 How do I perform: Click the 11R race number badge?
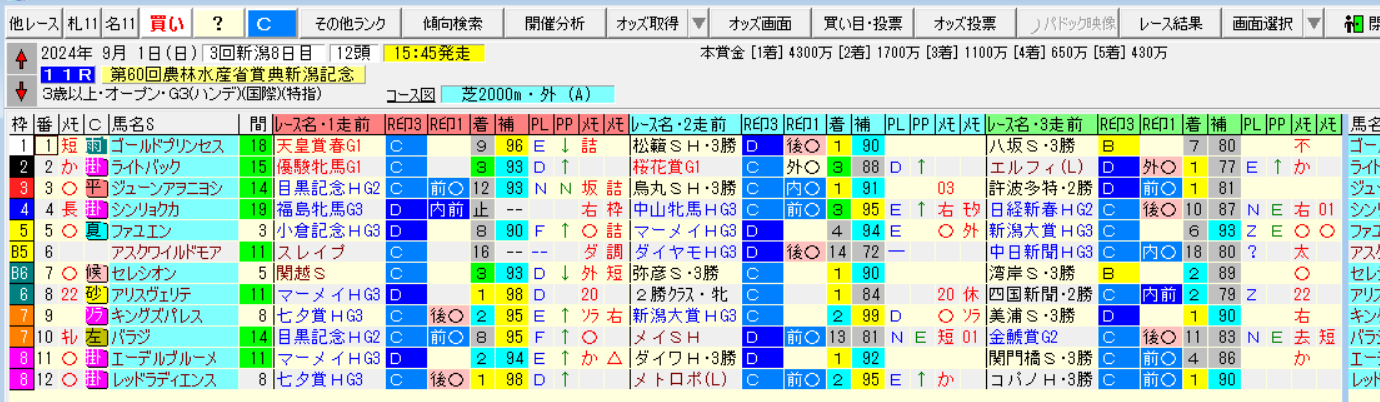(x=69, y=74)
